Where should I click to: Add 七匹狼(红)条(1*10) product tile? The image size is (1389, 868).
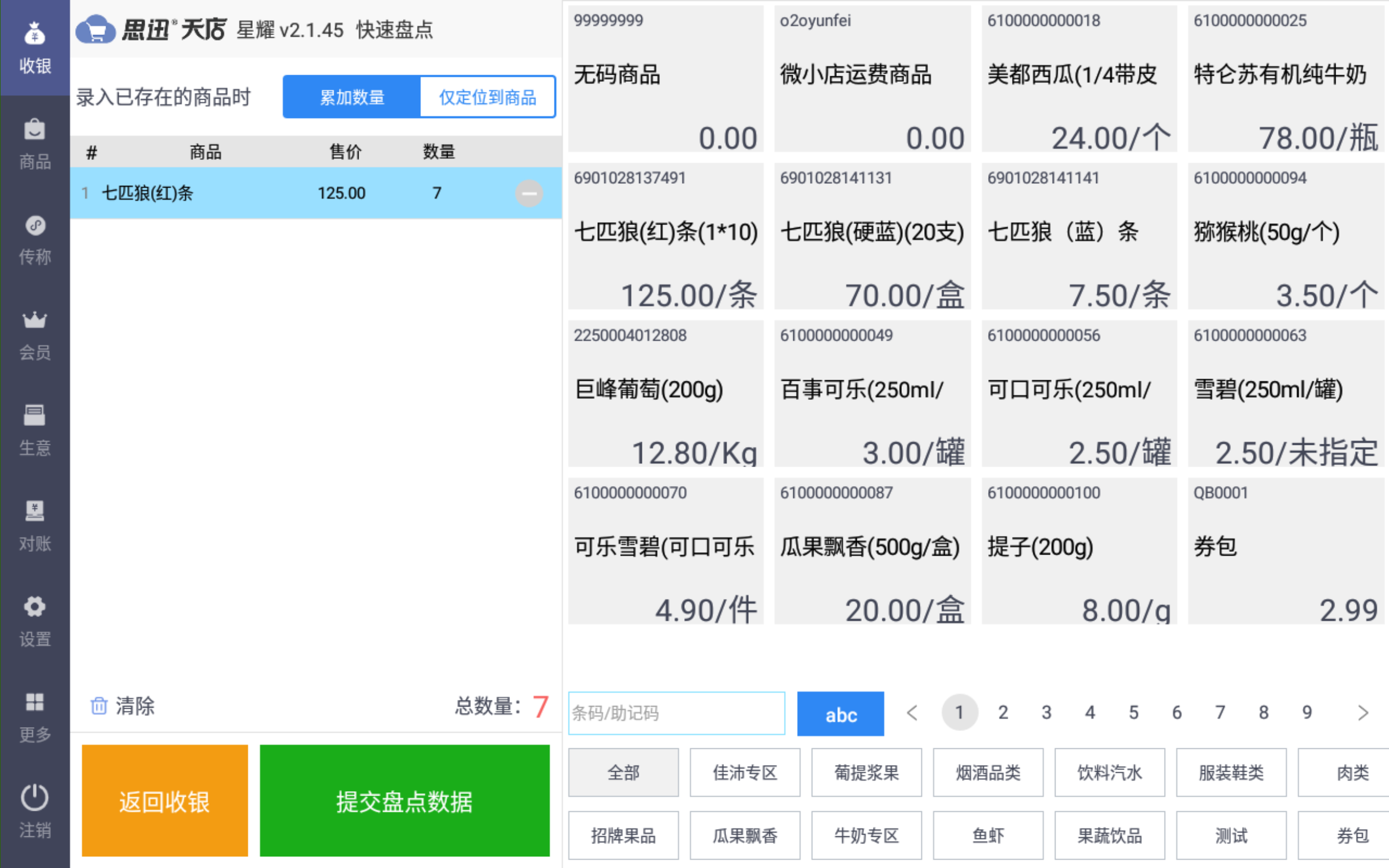click(666, 237)
